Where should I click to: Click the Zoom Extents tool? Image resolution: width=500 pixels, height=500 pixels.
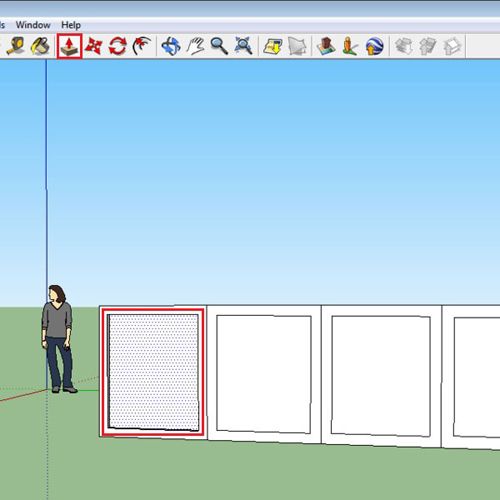coord(243,46)
